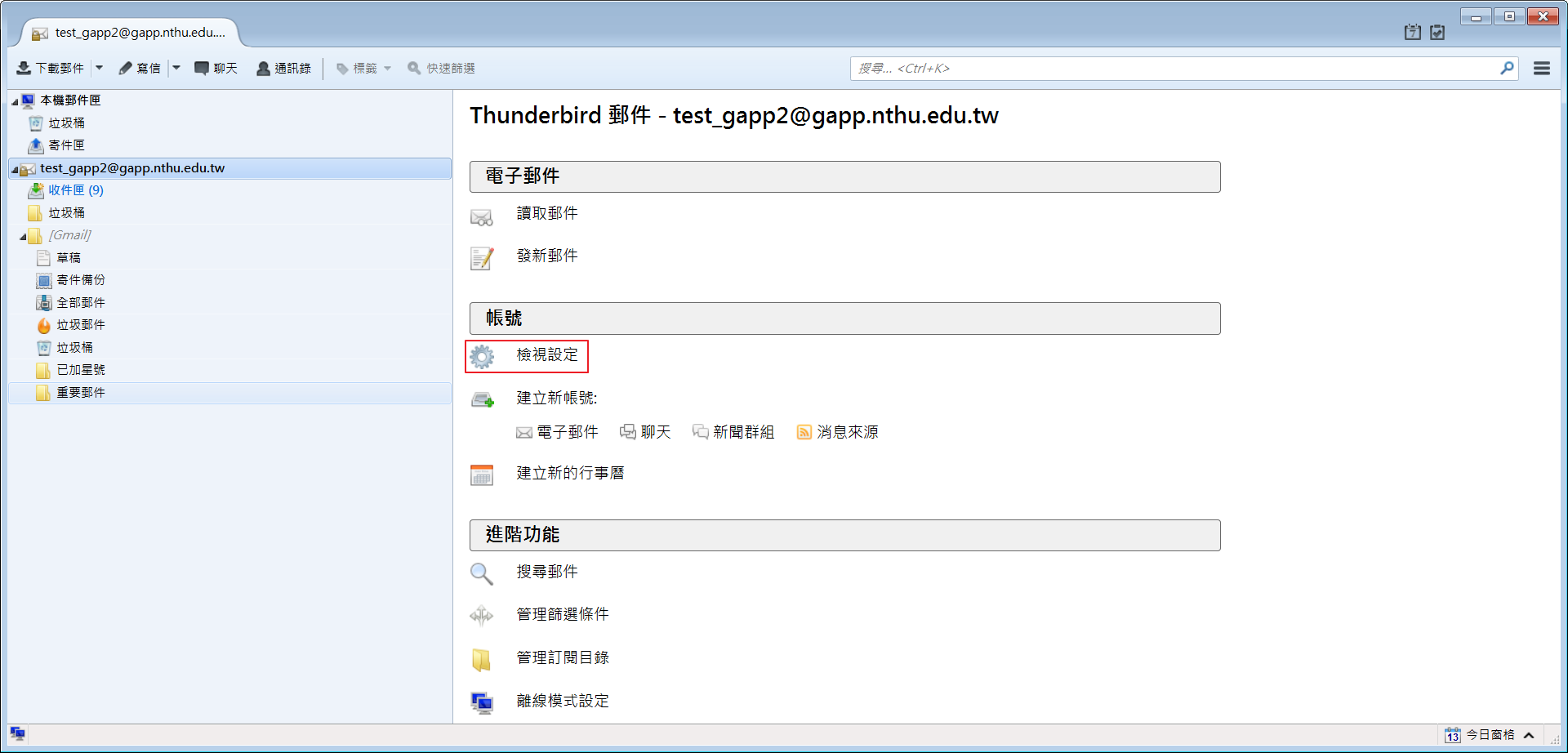Open the 寫信 dropdown arrow
Image resolution: width=1568 pixels, height=753 pixels.
pyautogui.click(x=176, y=68)
